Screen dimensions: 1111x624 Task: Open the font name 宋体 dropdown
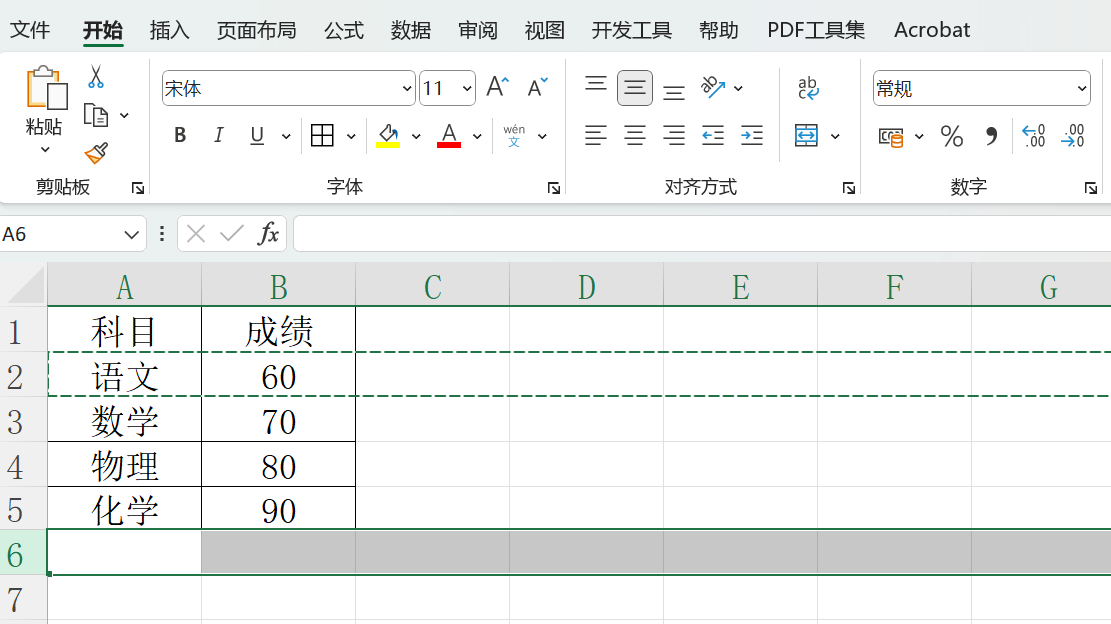[x=407, y=89]
